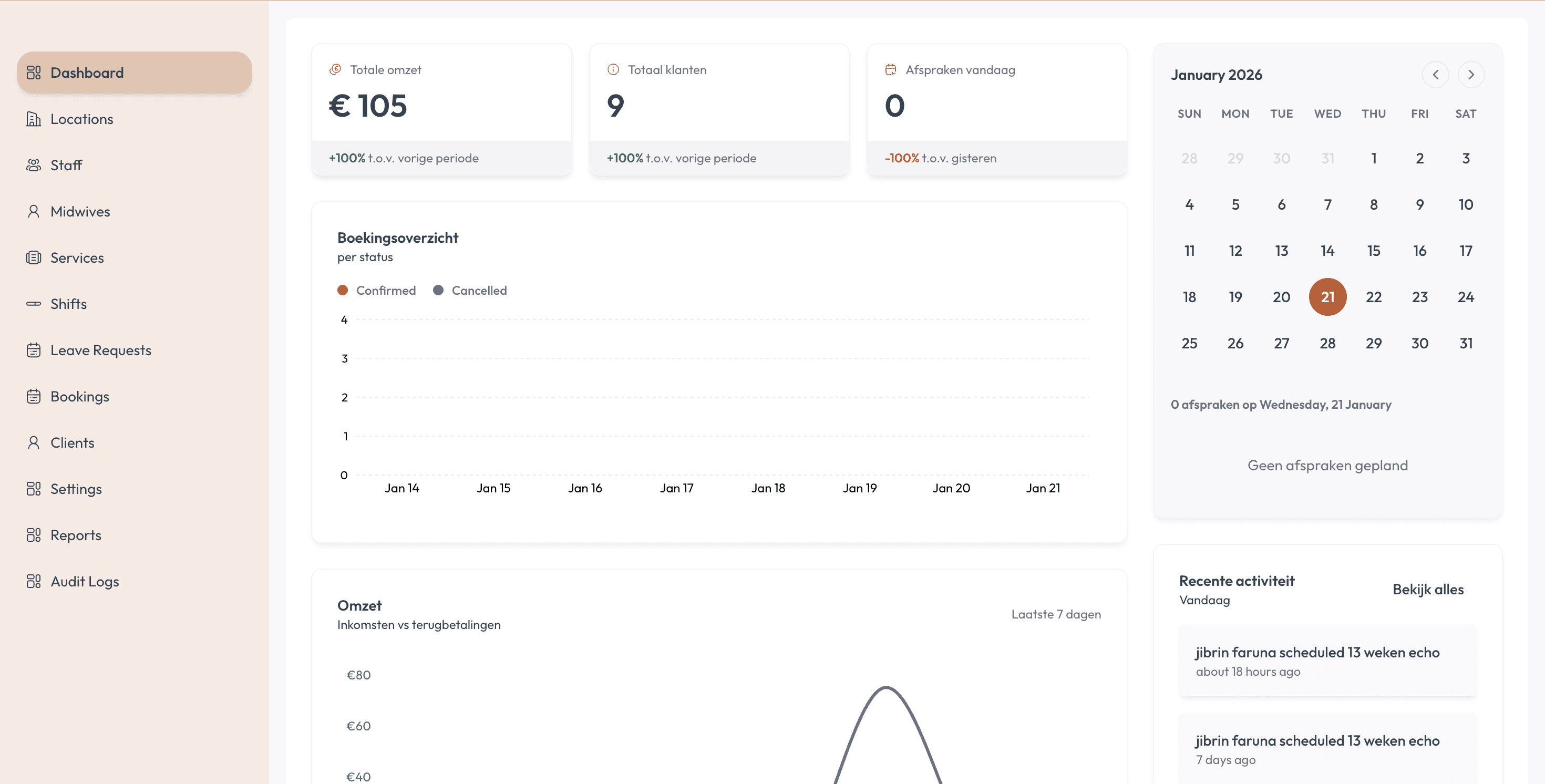This screenshot has width=1545, height=784.
Task: Click the Services list icon
Action: [34, 257]
